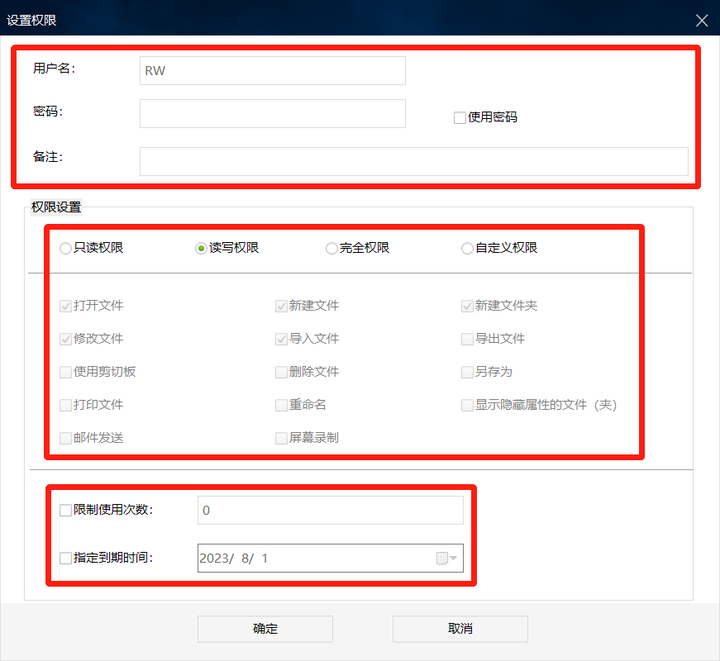This screenshot has width=720, height=661.
Task: Toggle the 新建文件 checkbox
Action: 281,306
